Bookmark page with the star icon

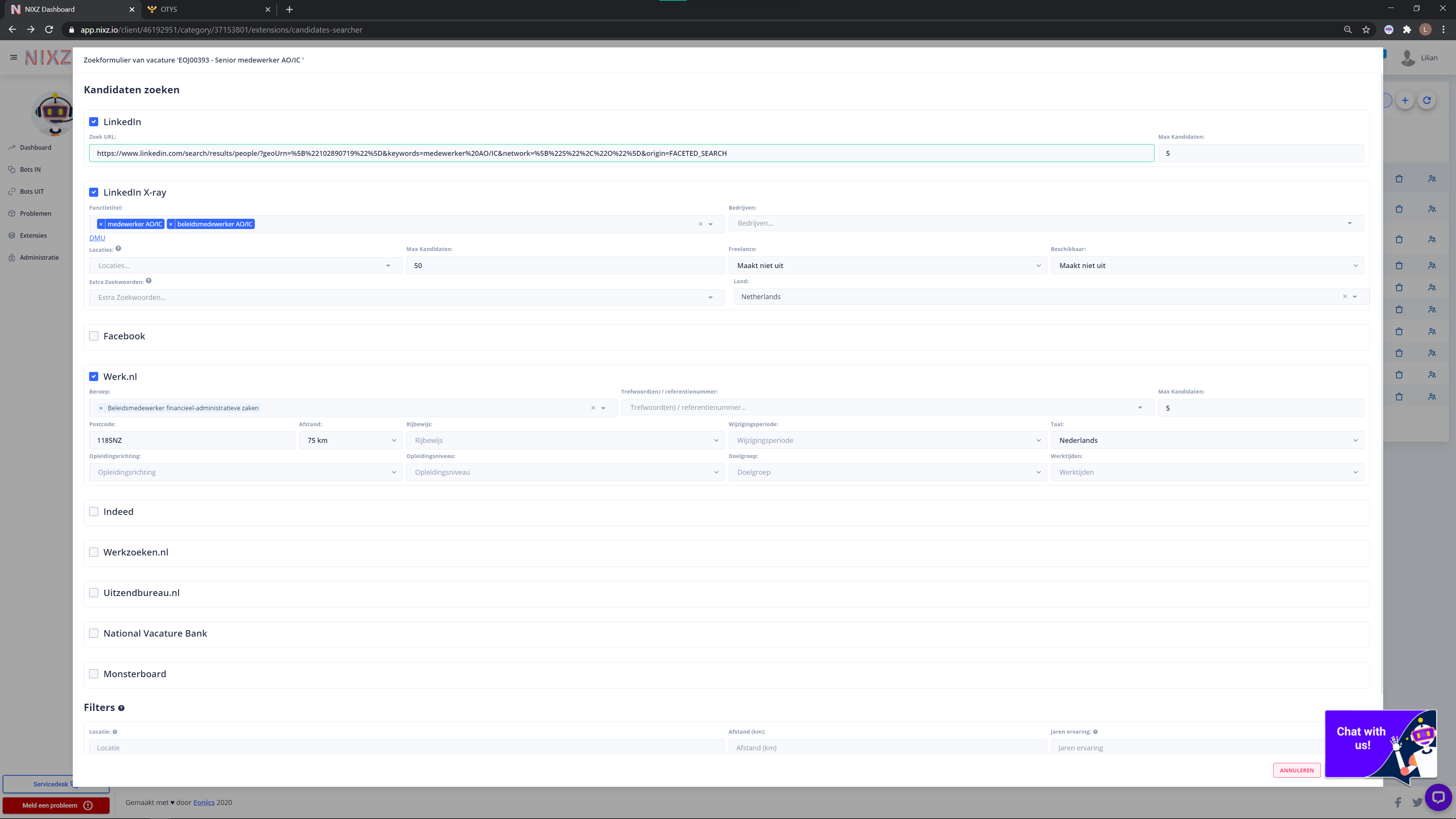tap(1366, 30)
